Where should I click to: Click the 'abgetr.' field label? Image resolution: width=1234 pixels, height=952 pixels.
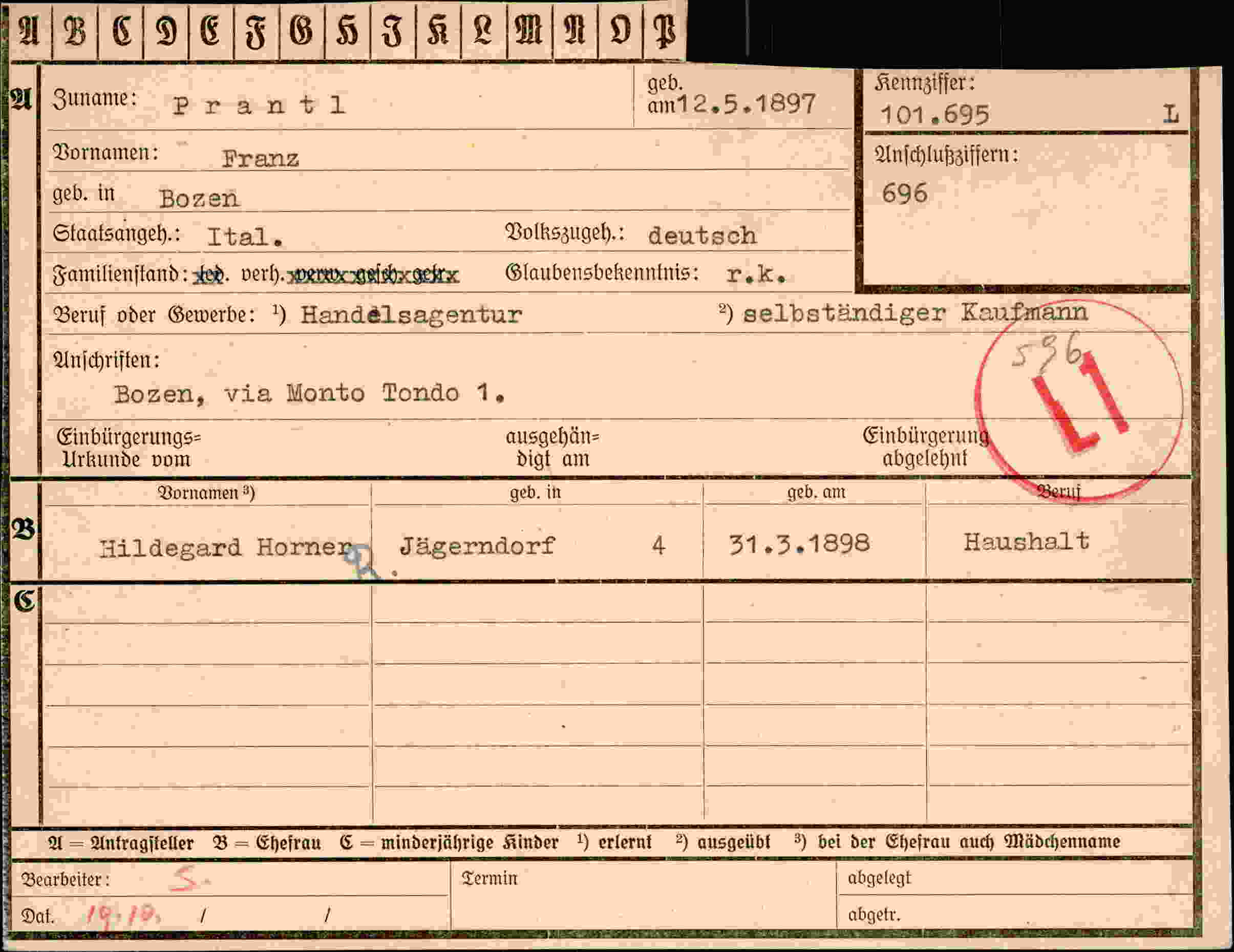point(874,914)
